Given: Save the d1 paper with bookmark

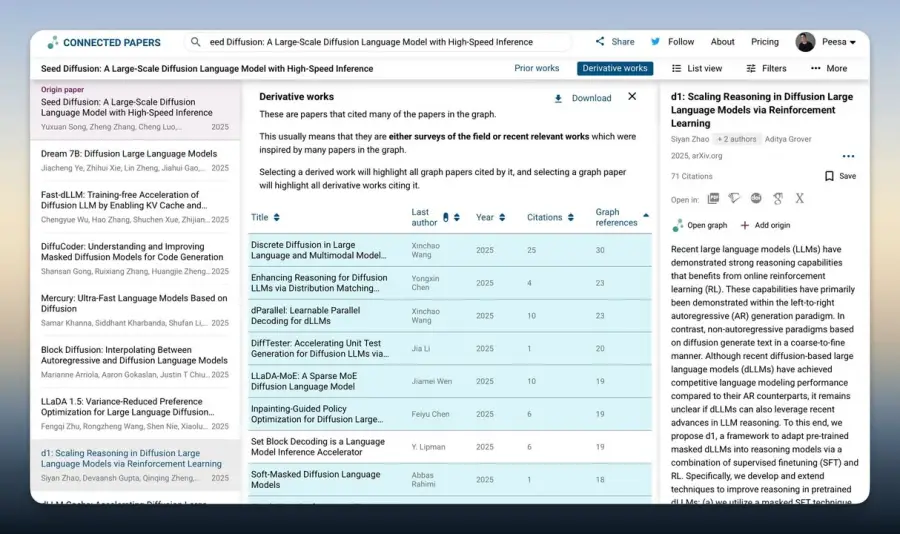Looking at the screenshot, I should click(x=840, y=176).
